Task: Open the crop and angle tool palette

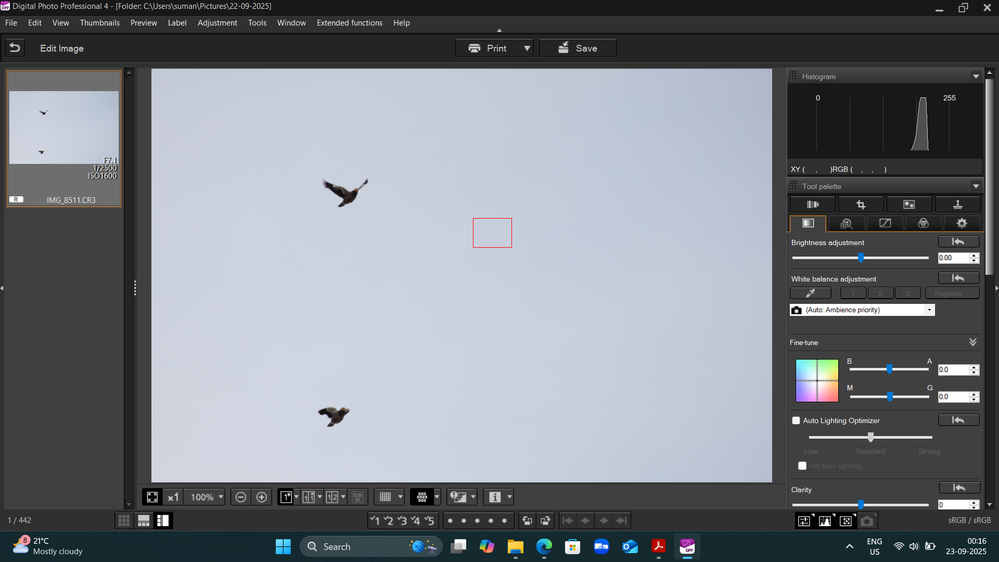Action: (x=861, y=205)
